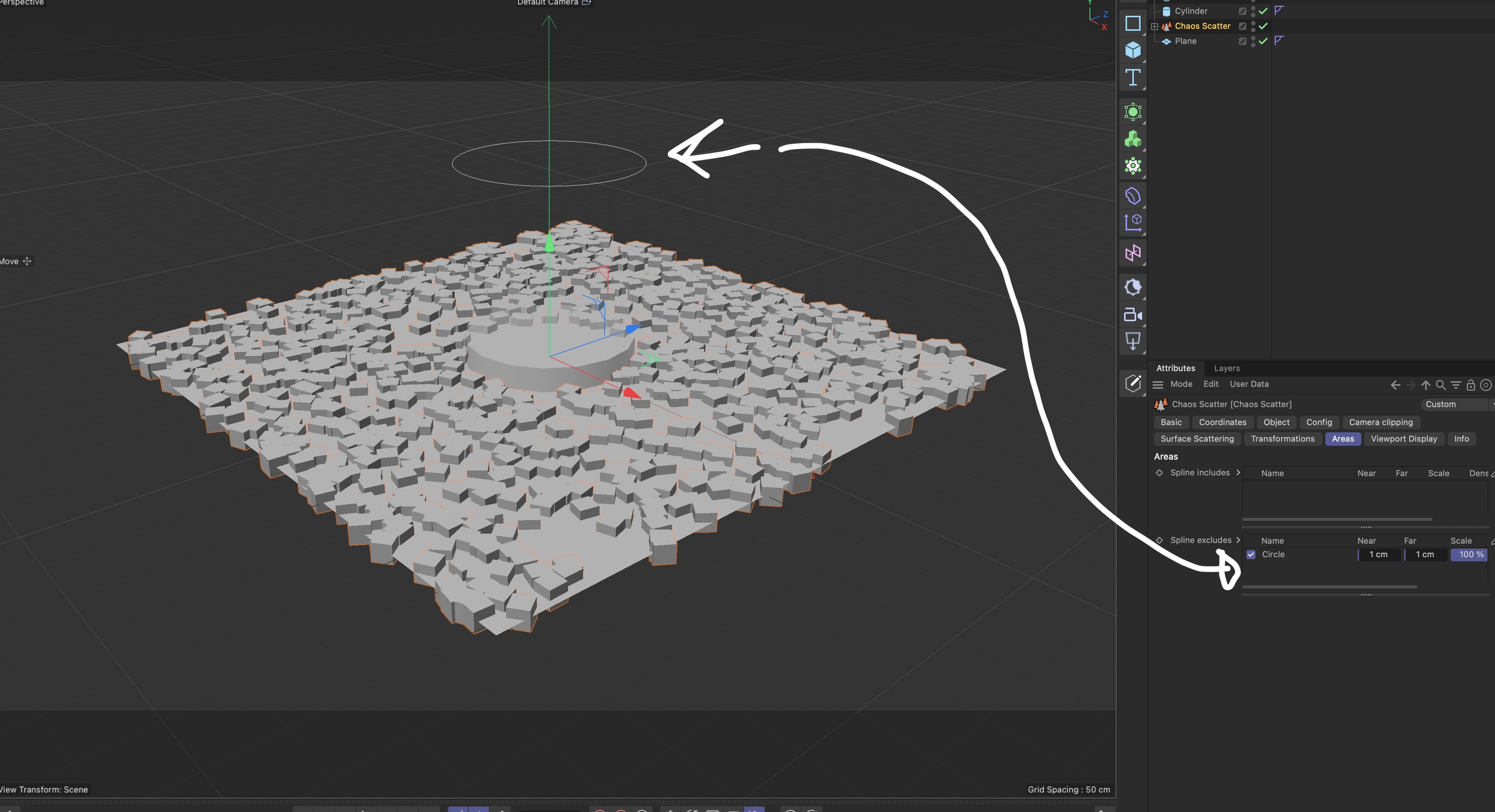Open the Cloner MoGraph tool icon
Screen dimensions: 1495x812
[1132, 139]
